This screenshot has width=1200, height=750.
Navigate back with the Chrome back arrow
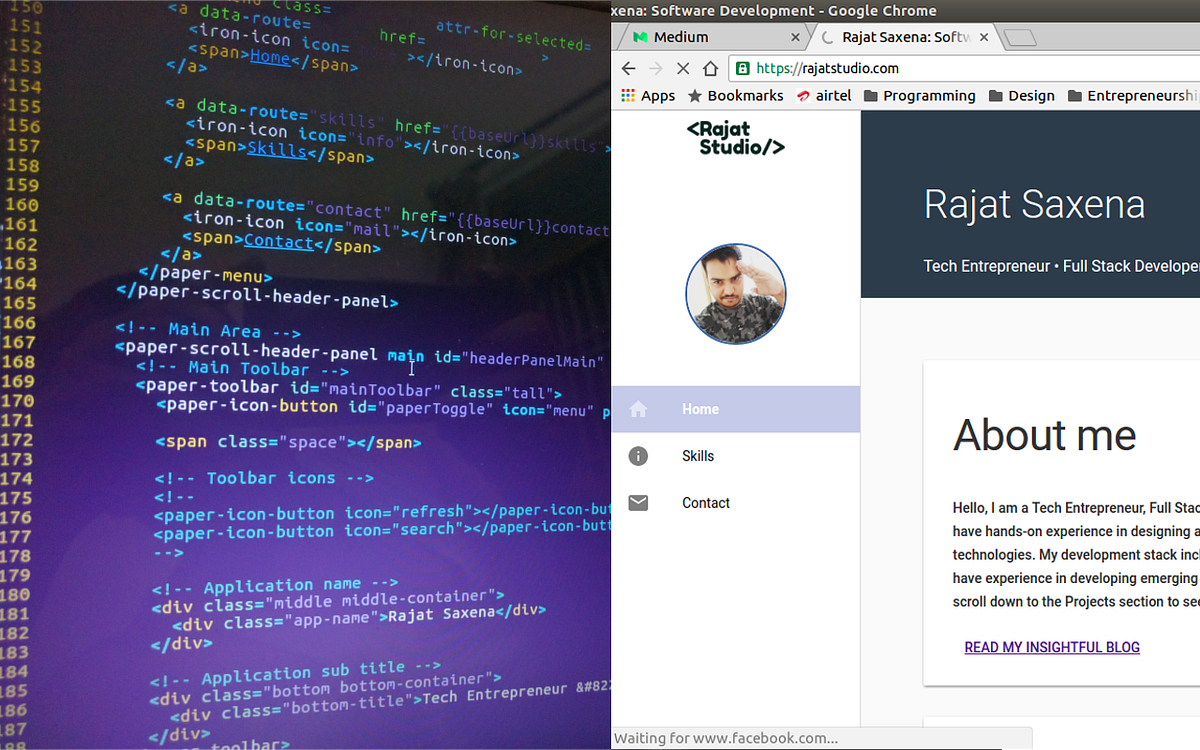[x=628, y=68]
